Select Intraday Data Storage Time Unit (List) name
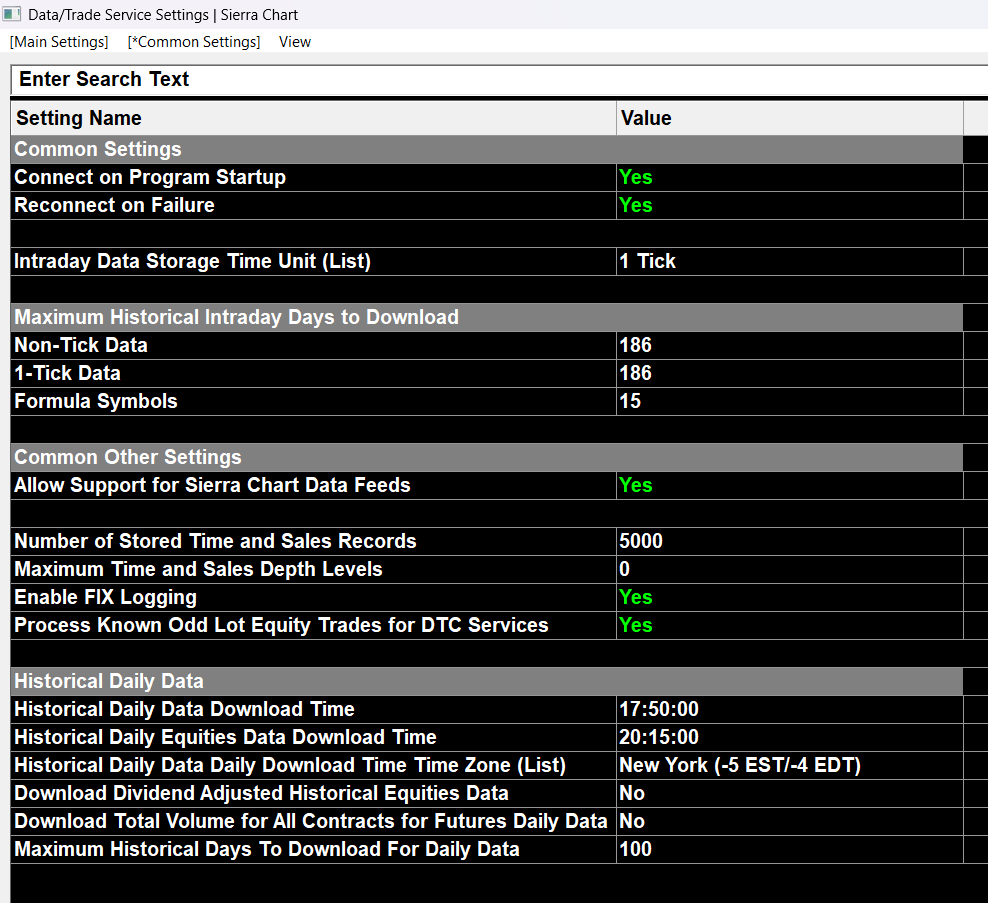 coord(314,262)
